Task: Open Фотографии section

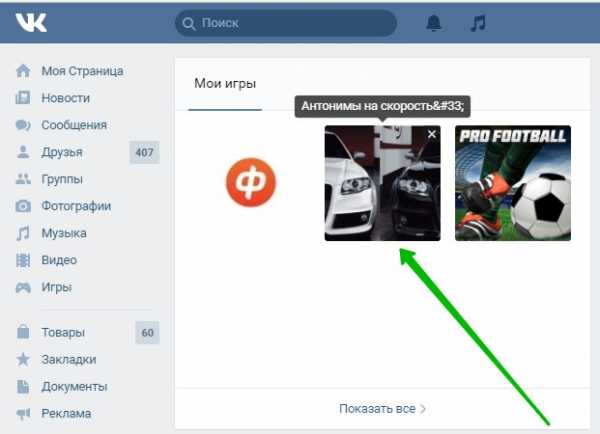Action: tap(76, 206)
